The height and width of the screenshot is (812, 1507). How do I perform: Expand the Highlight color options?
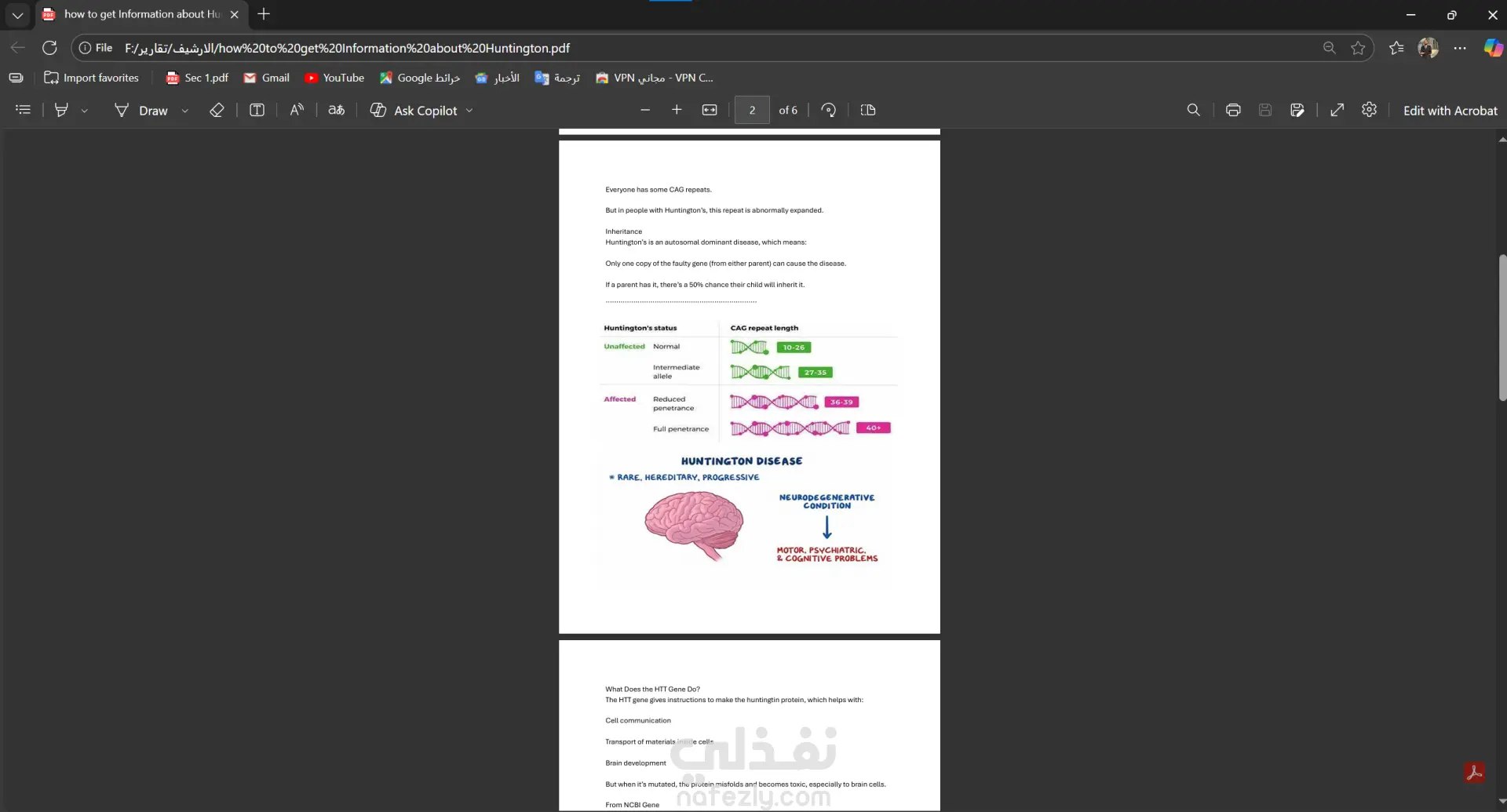(x=84, y=111)
